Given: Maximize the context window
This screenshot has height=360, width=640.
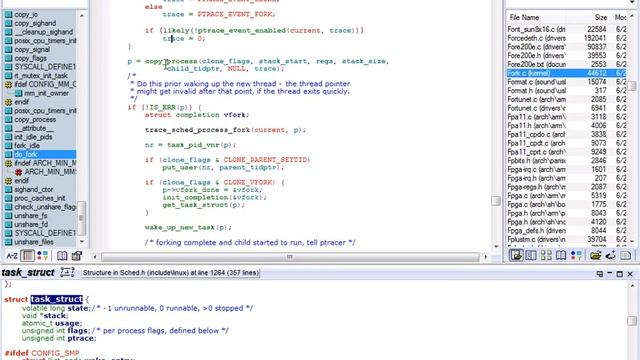Looking at the screenshot, I should pyautogui.click(x=620, y=274).
